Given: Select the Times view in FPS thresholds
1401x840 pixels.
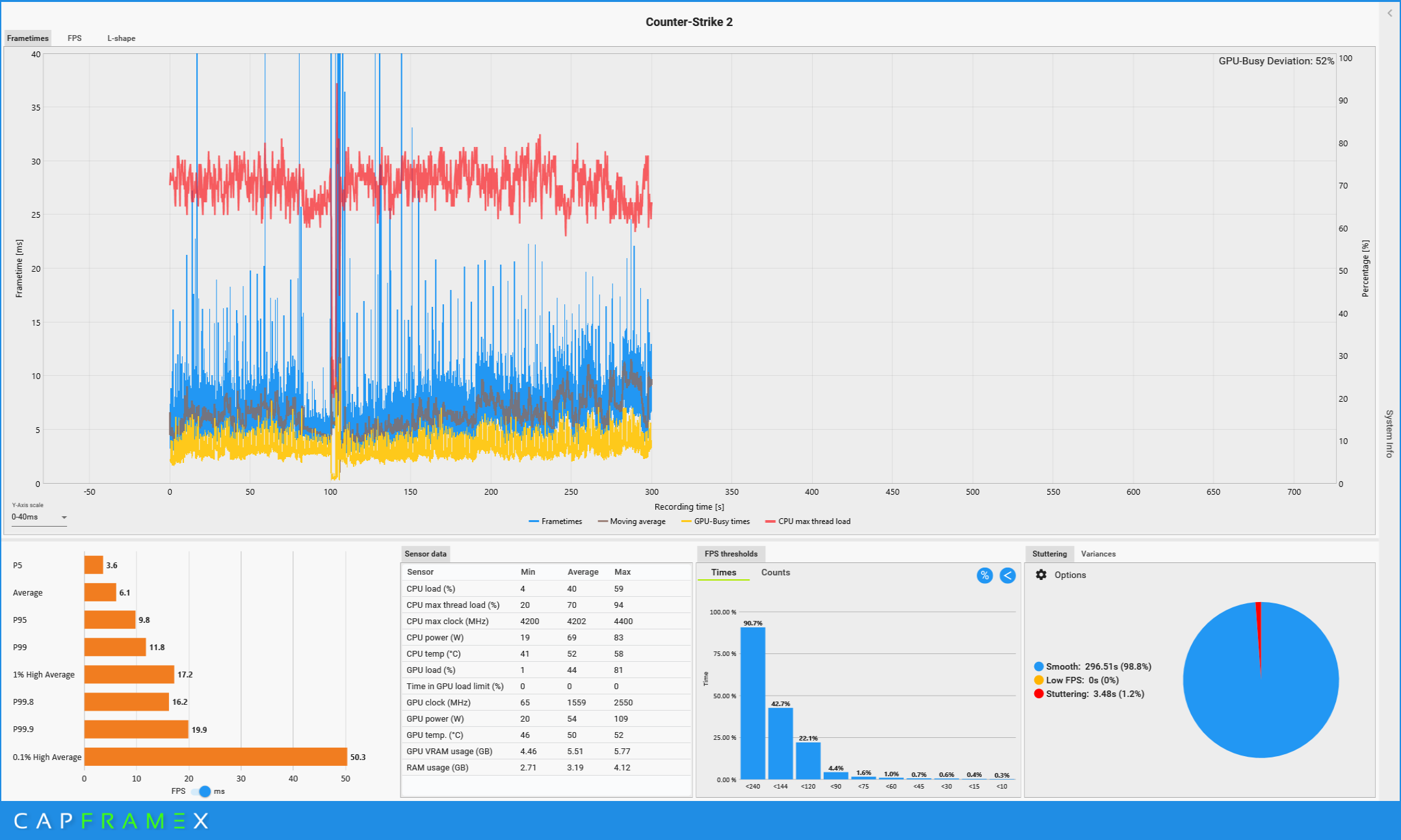Looking at the screenshot, I should tap(723, 572).
